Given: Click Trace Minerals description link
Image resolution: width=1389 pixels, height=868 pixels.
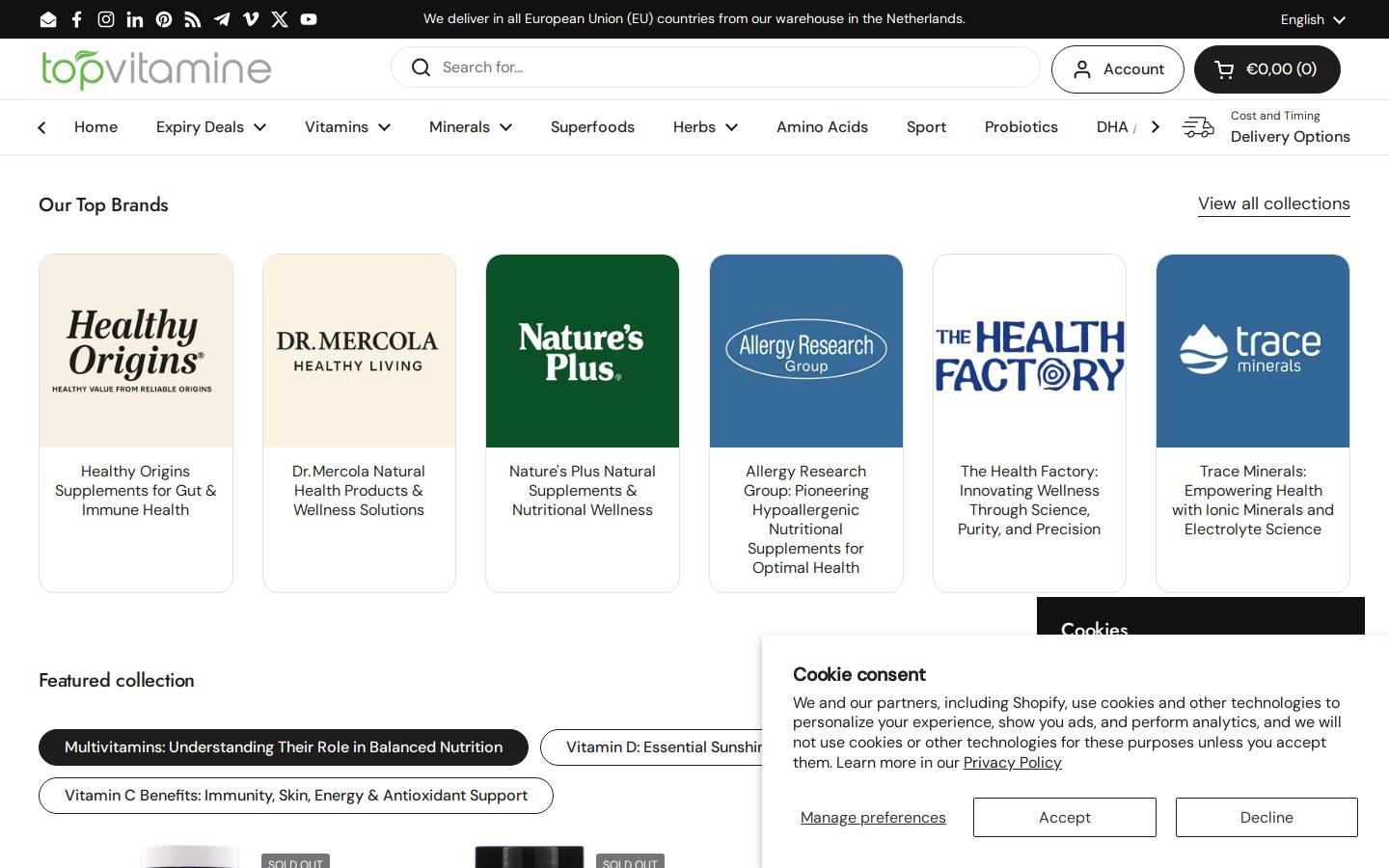Looking at the screenshot, I should point(1253,501).
